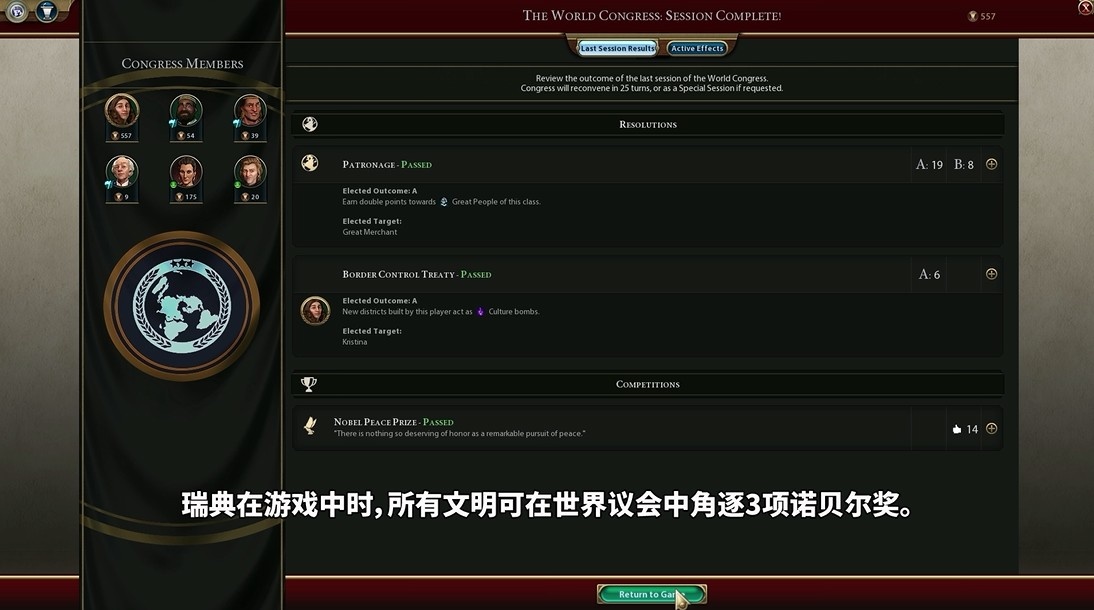Expand the Patronage resolution details

(x=991, y=164)
